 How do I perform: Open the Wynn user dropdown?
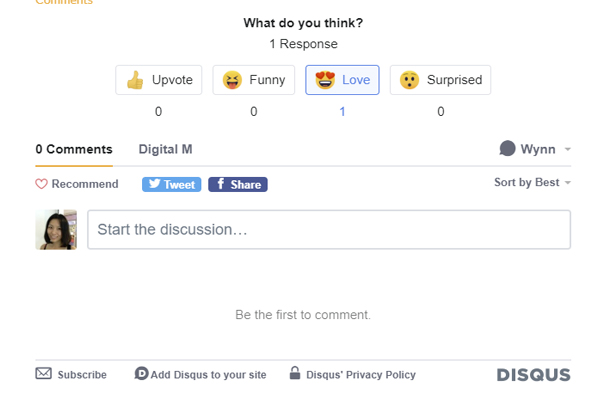tap(536, 149)
